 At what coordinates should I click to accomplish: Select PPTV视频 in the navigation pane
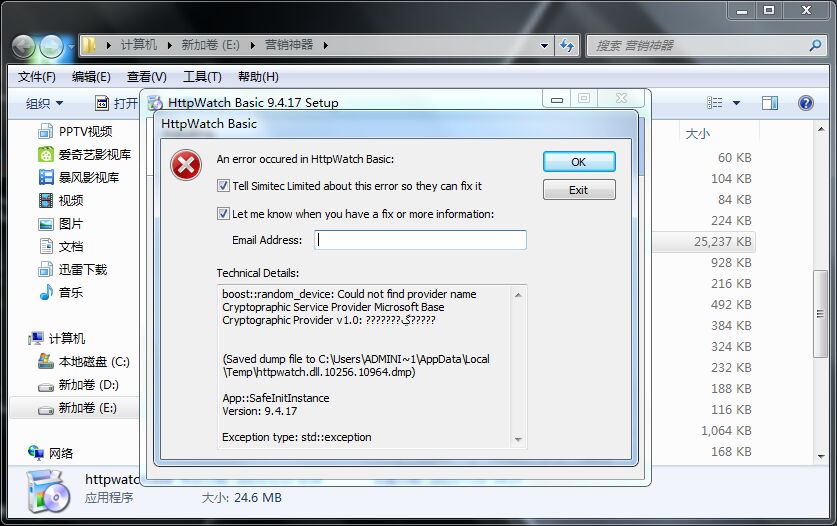pyautogui.click(x=85, y=132)
